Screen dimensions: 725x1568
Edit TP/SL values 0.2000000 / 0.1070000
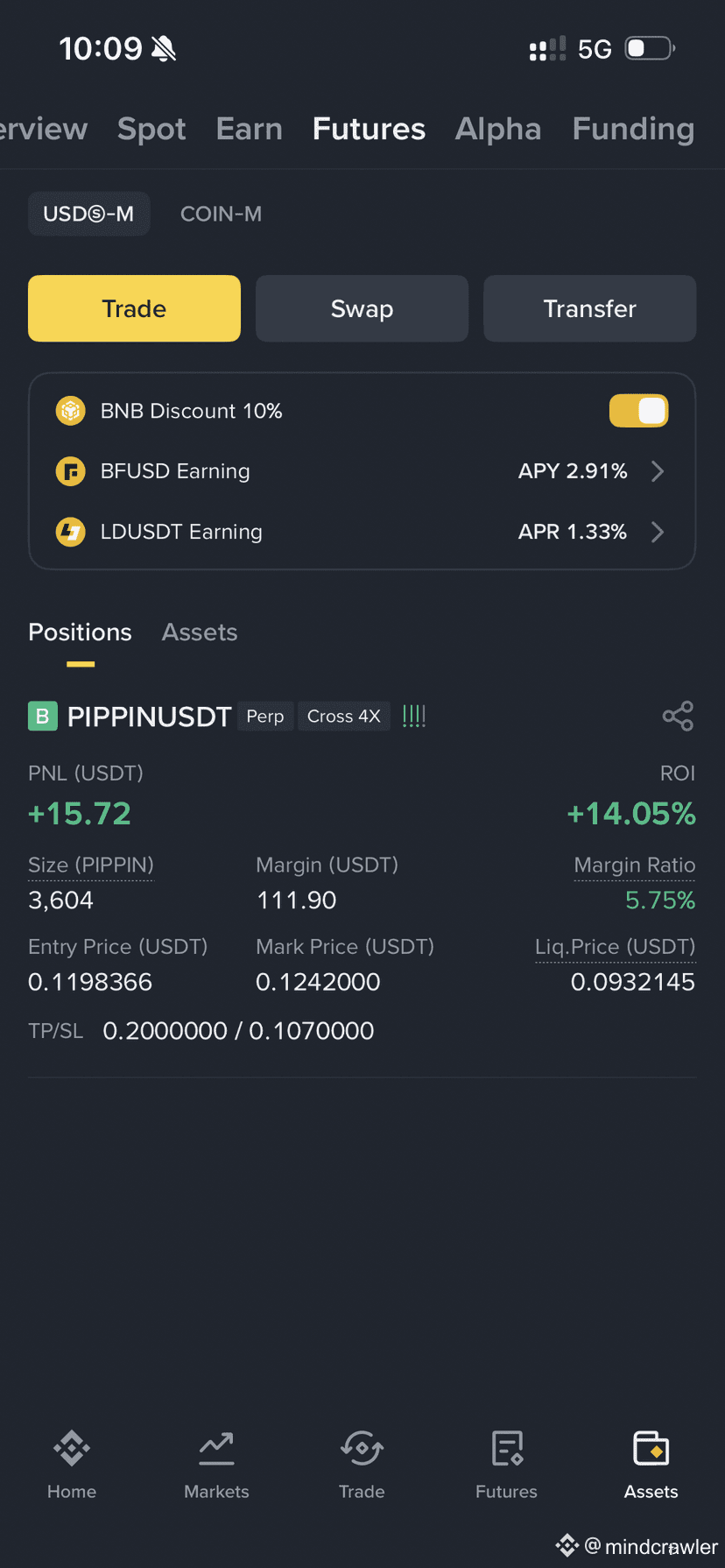(238, 1031)
